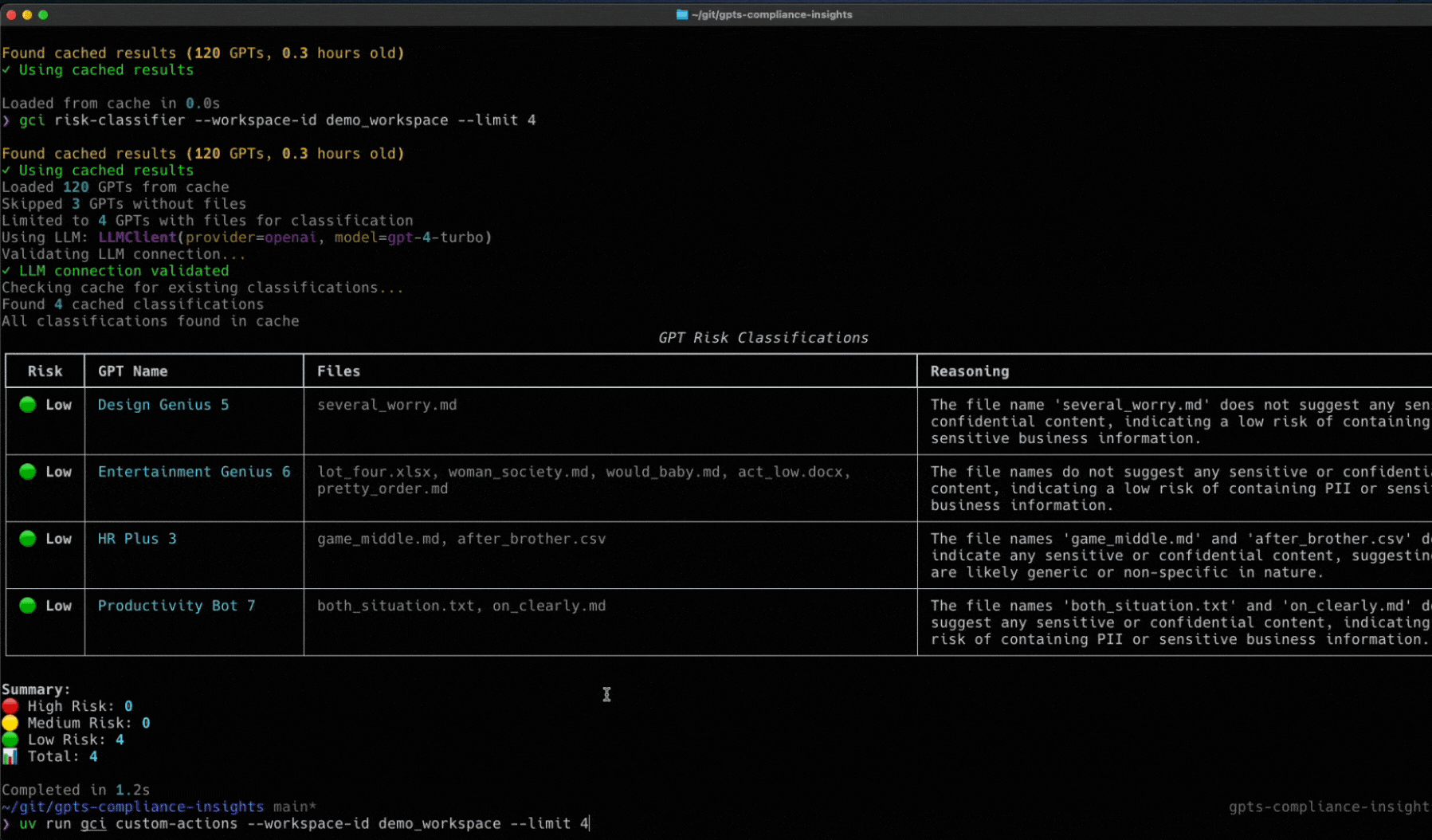
Task: Select the 'Entertainment Genius 6' GPT name
Action: point(194,472)
